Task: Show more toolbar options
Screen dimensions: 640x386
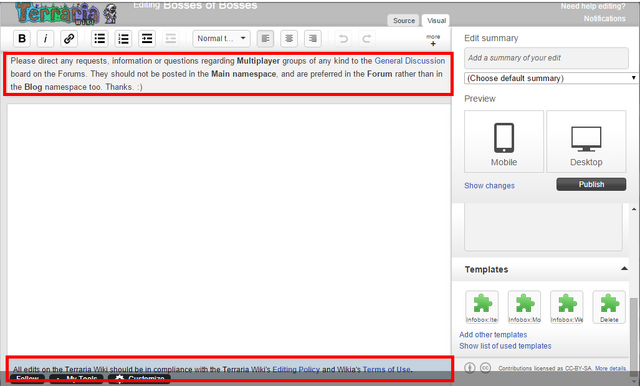Action: [433, 40]
